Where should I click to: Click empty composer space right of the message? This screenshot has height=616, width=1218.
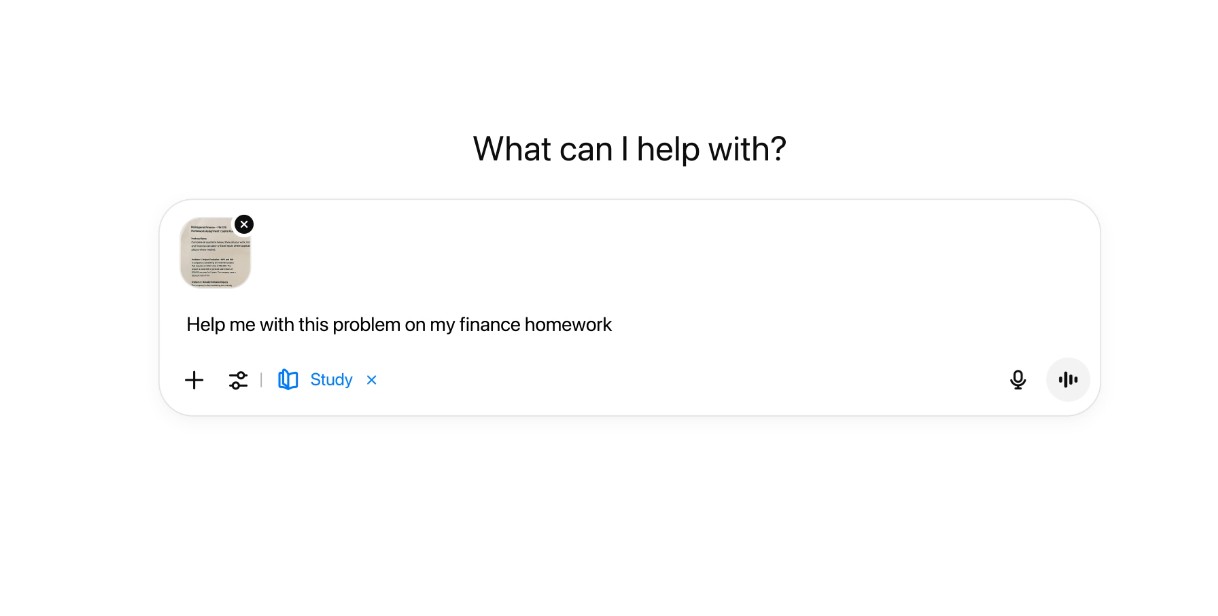coord(850,325)
